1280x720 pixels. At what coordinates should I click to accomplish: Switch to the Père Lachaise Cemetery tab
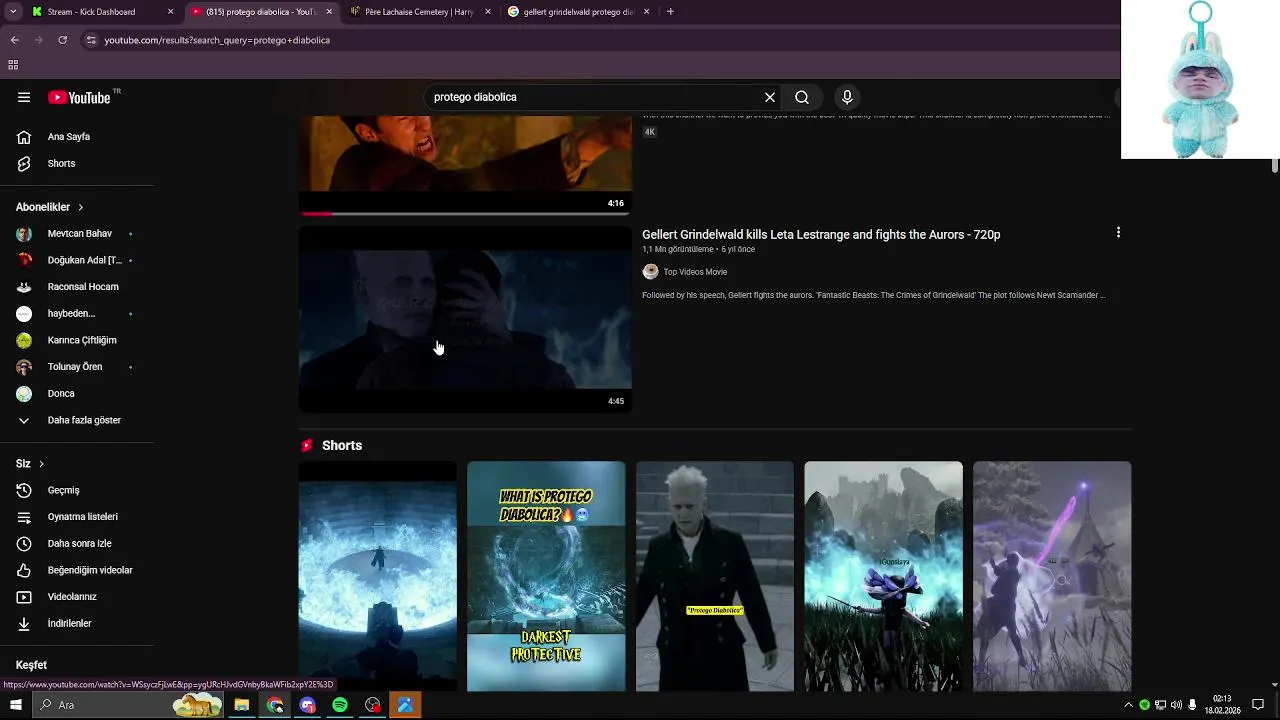tap(419, 12)
